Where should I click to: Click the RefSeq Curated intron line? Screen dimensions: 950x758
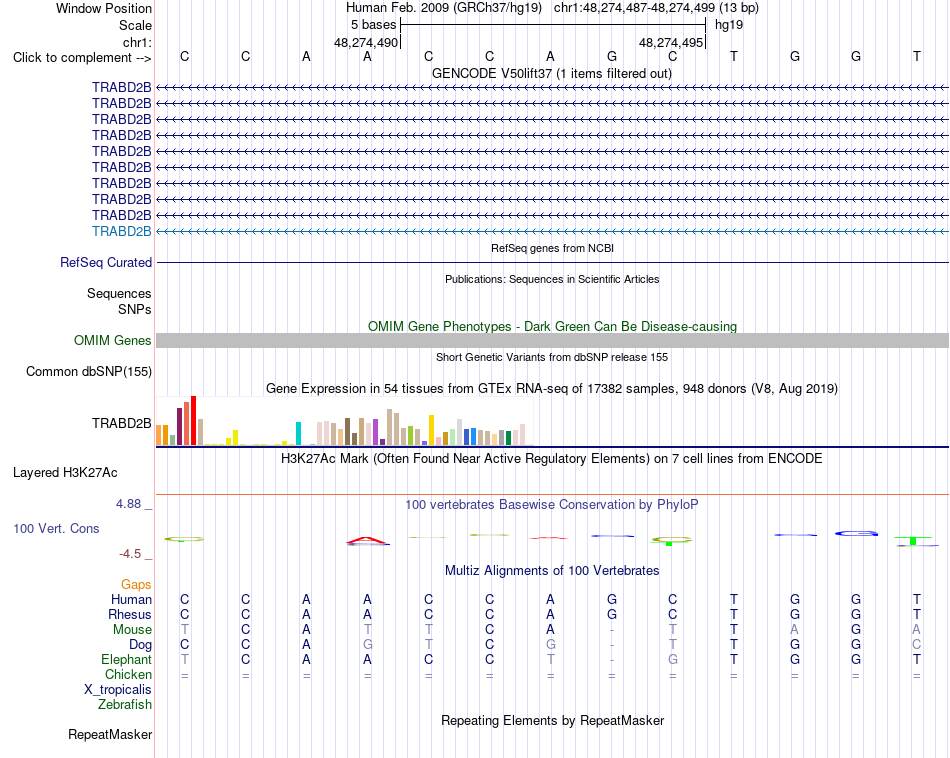552,262
